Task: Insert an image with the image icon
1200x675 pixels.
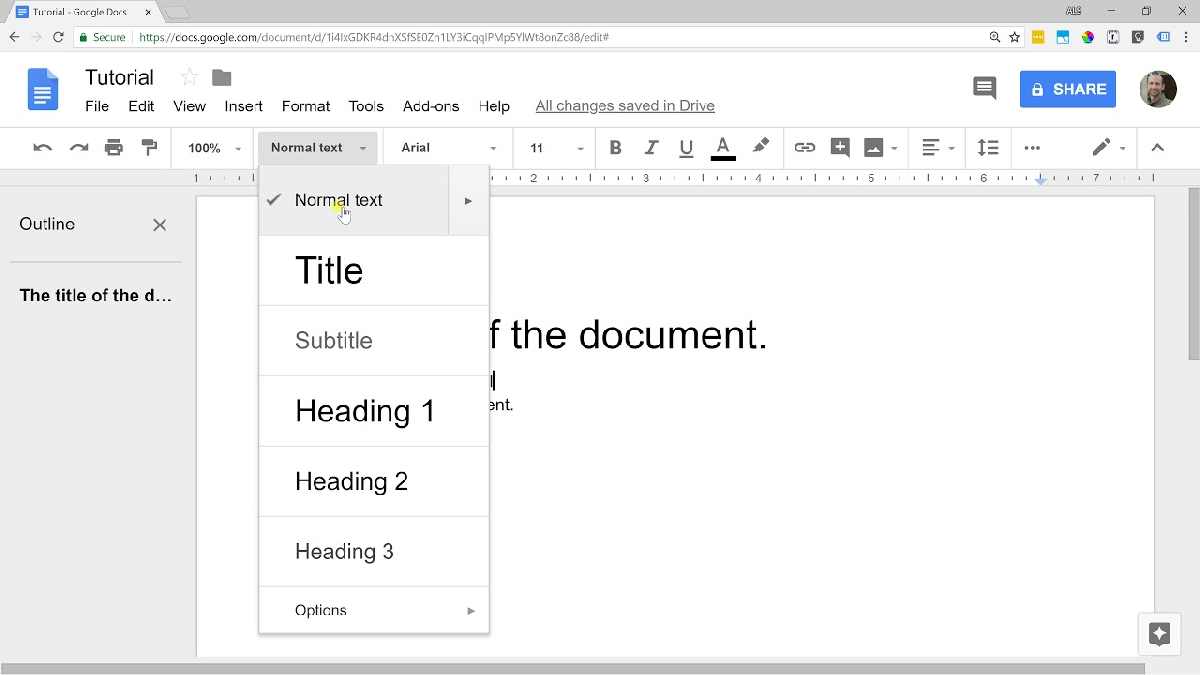Action: click(x=874, y=148)
